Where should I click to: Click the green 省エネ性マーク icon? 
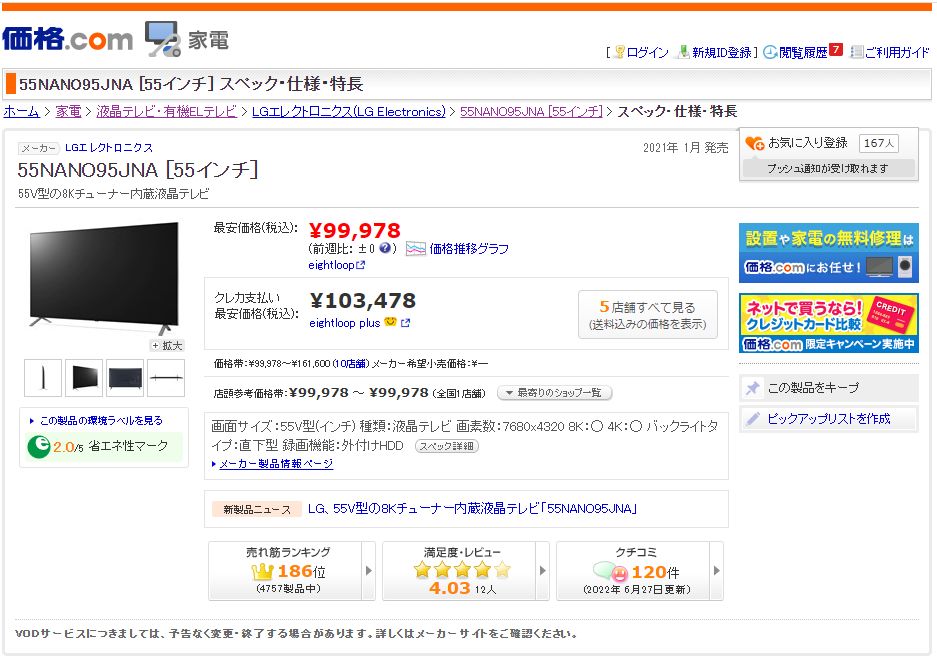pos(39,446)
